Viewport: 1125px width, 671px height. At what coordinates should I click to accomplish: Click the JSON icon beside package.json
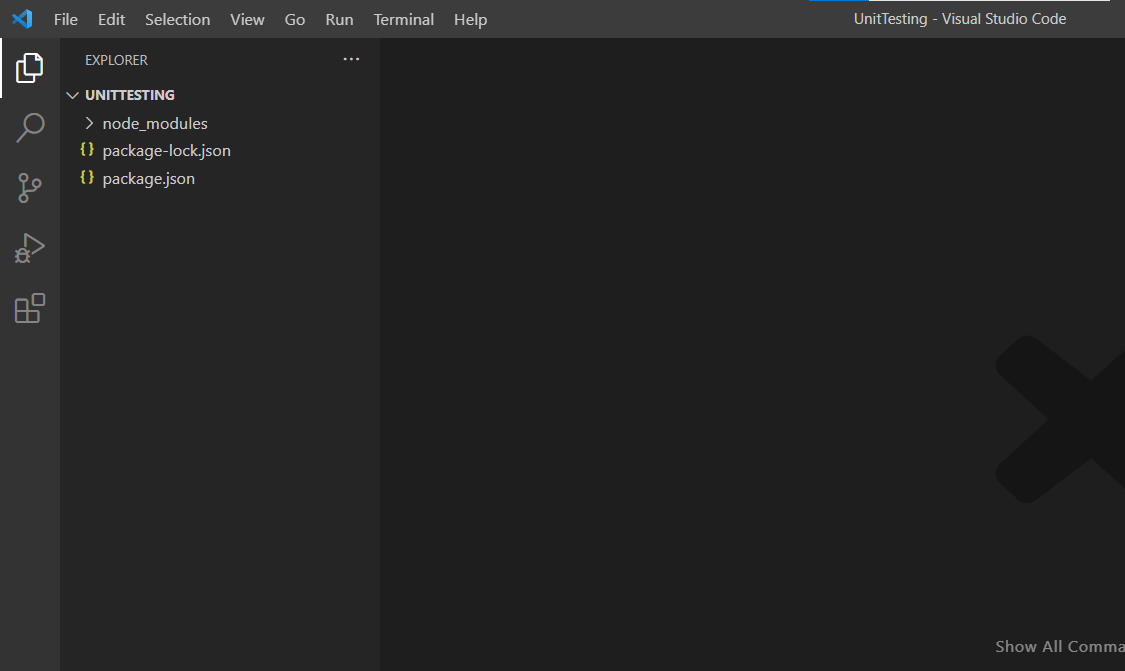87,178
